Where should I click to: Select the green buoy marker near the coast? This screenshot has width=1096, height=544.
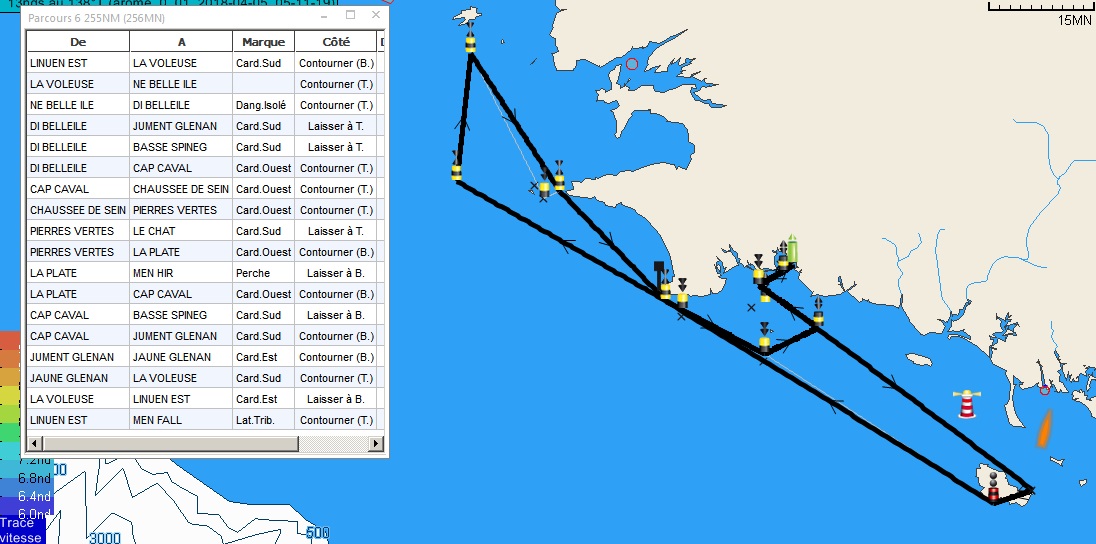tap(792, 248)
